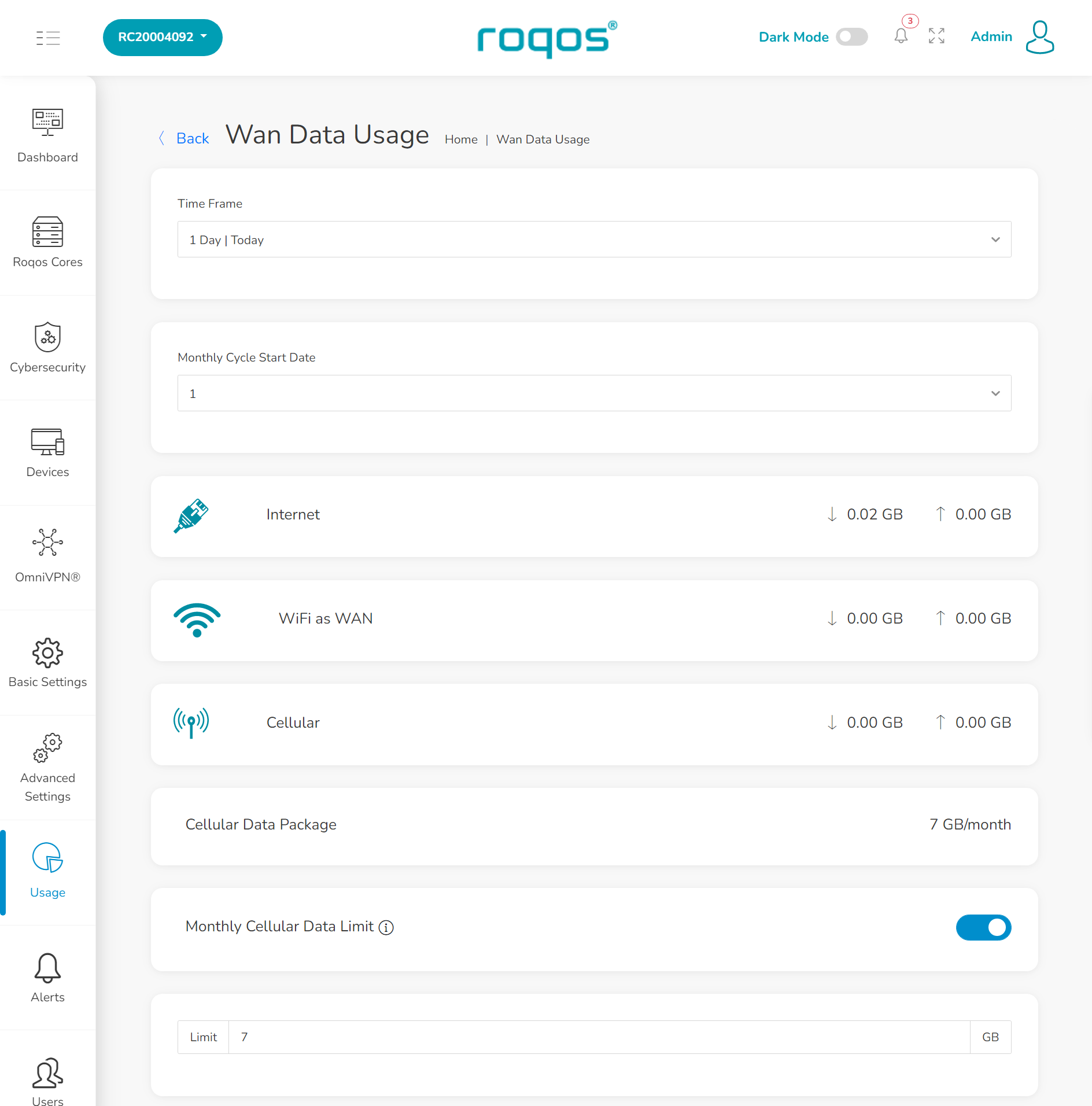The height and width of the screenshot is (1106, 1092).
Task: Click Wan Data Usage breadcrumb
Action: pos(543,139)
